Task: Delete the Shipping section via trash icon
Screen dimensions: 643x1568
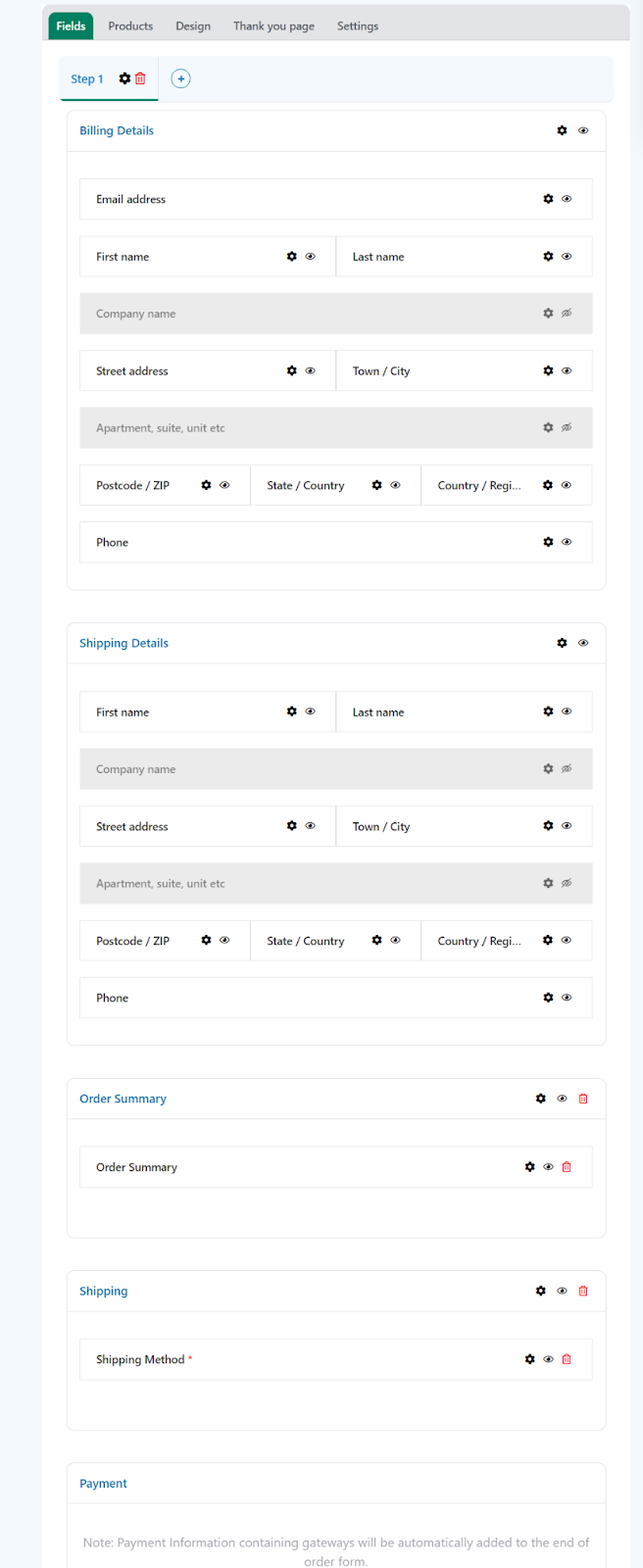Action: (583, 1291)
